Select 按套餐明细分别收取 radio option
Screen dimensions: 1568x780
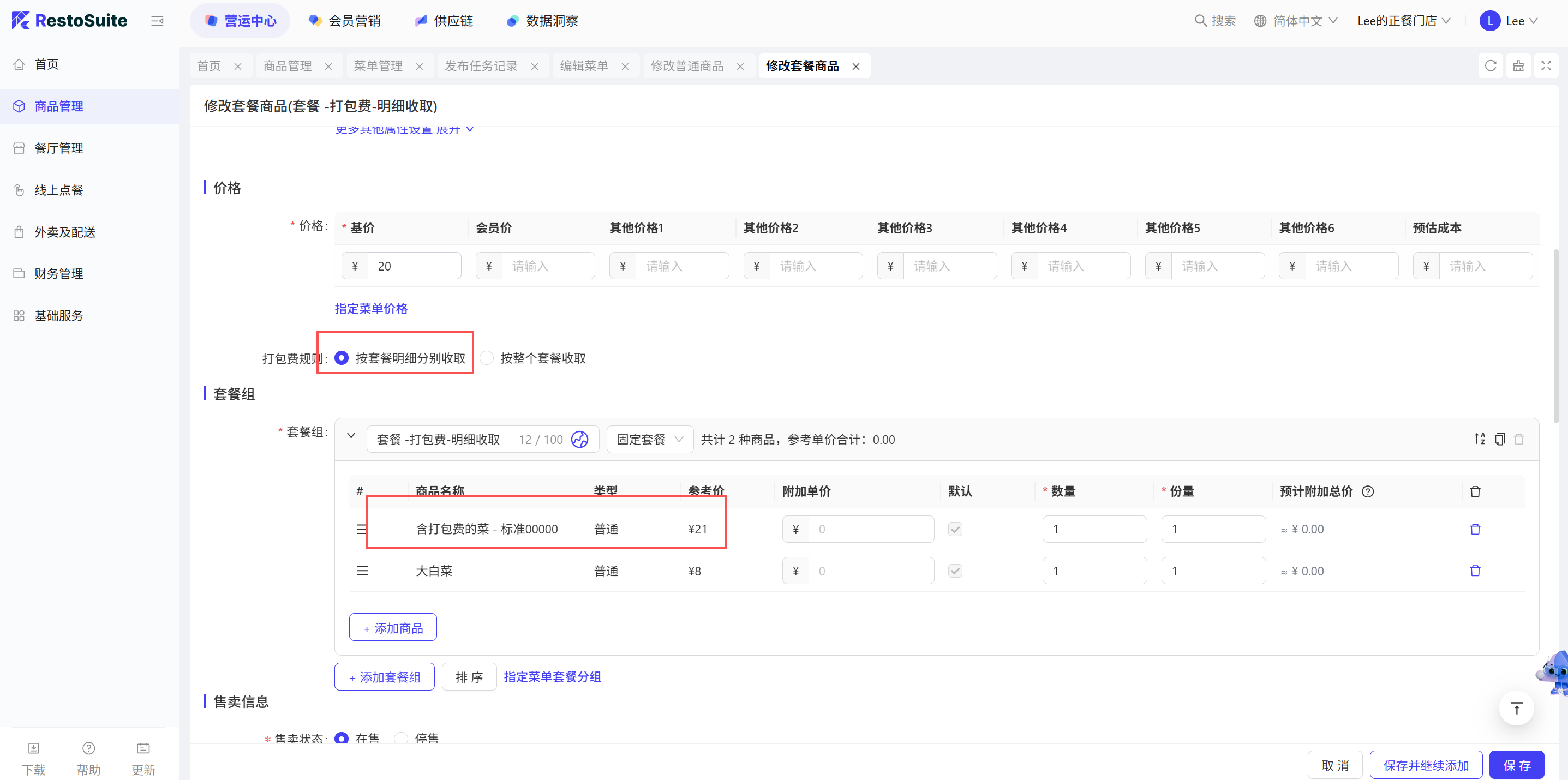pos(342,358)
